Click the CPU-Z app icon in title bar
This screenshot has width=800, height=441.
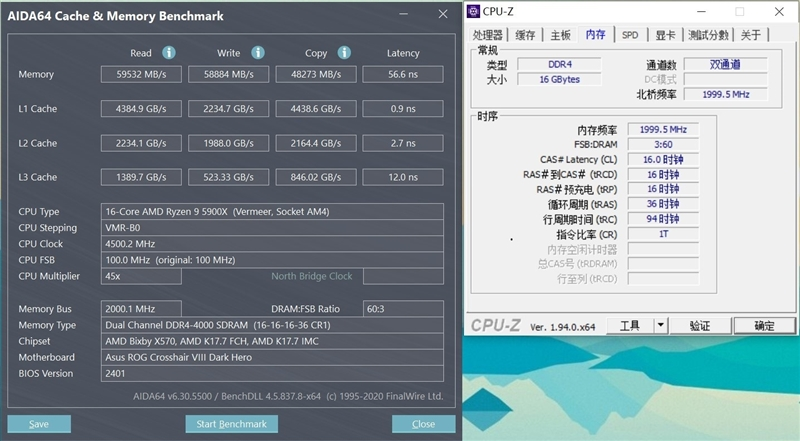[x=473, y=11]
